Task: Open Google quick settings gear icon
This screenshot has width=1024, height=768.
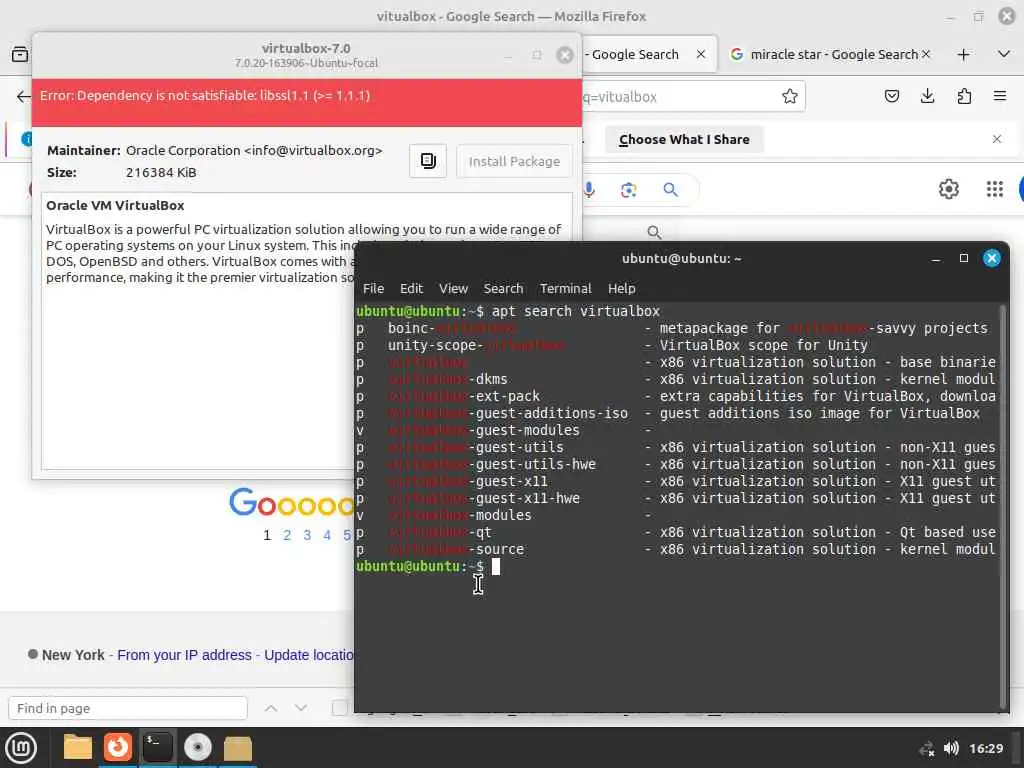Action: 948,189
